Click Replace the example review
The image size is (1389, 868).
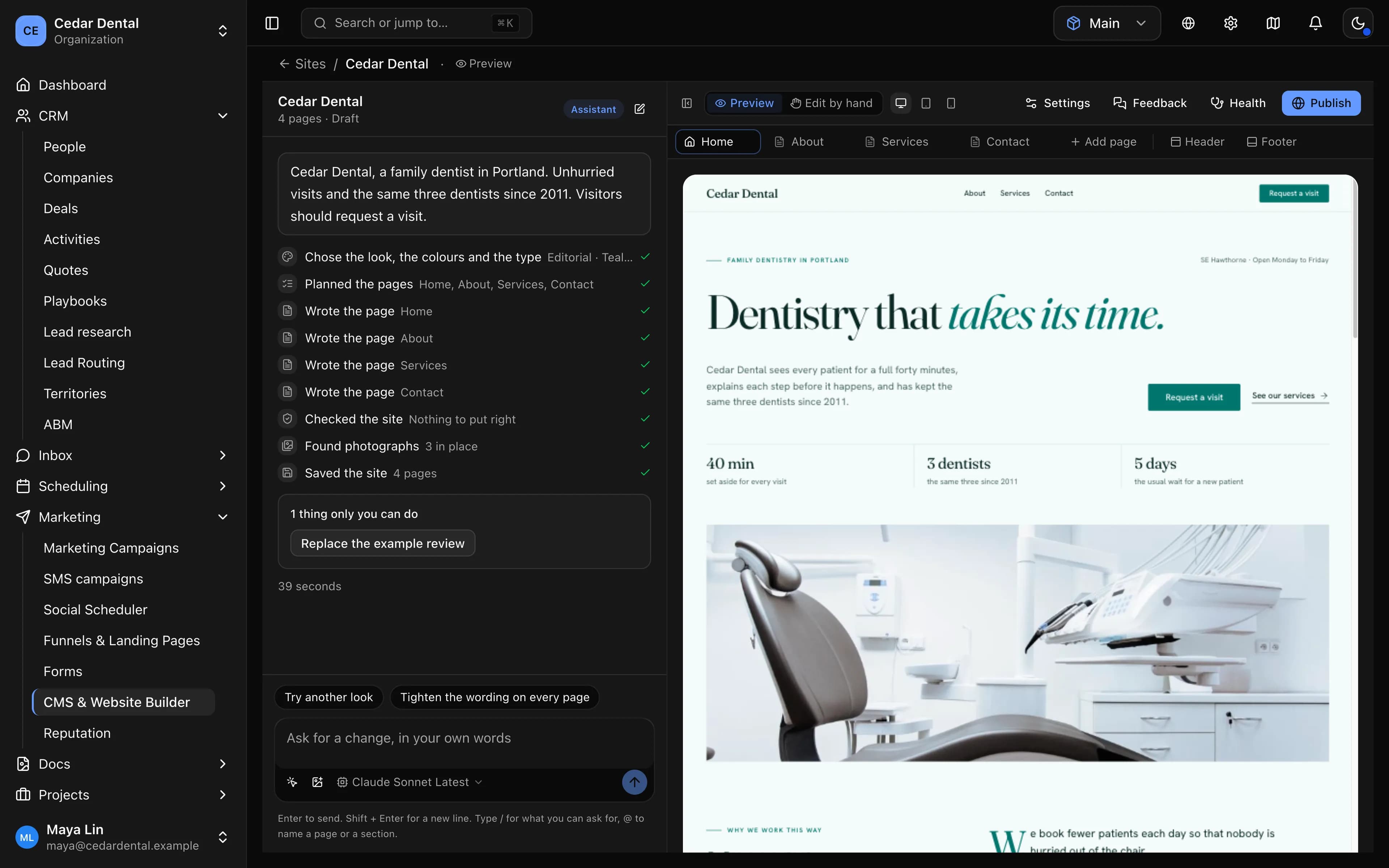coord(383,543)
